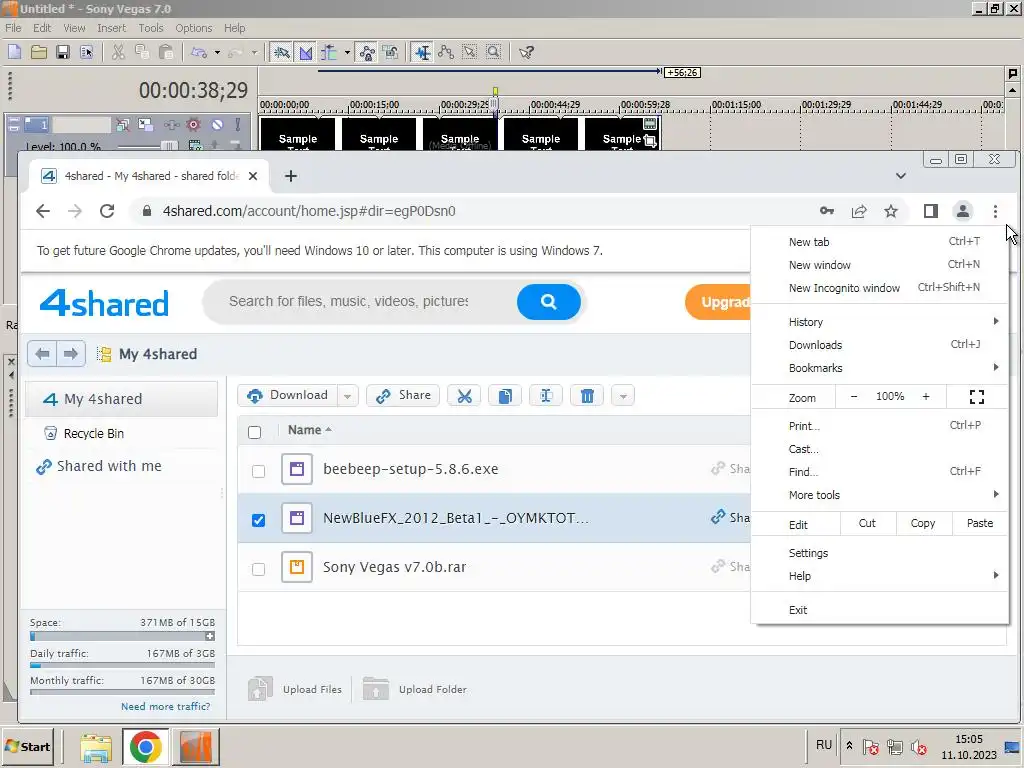Click the Undo icon in Vegas toolbar

pyautogui.click(x=199, y=52)
